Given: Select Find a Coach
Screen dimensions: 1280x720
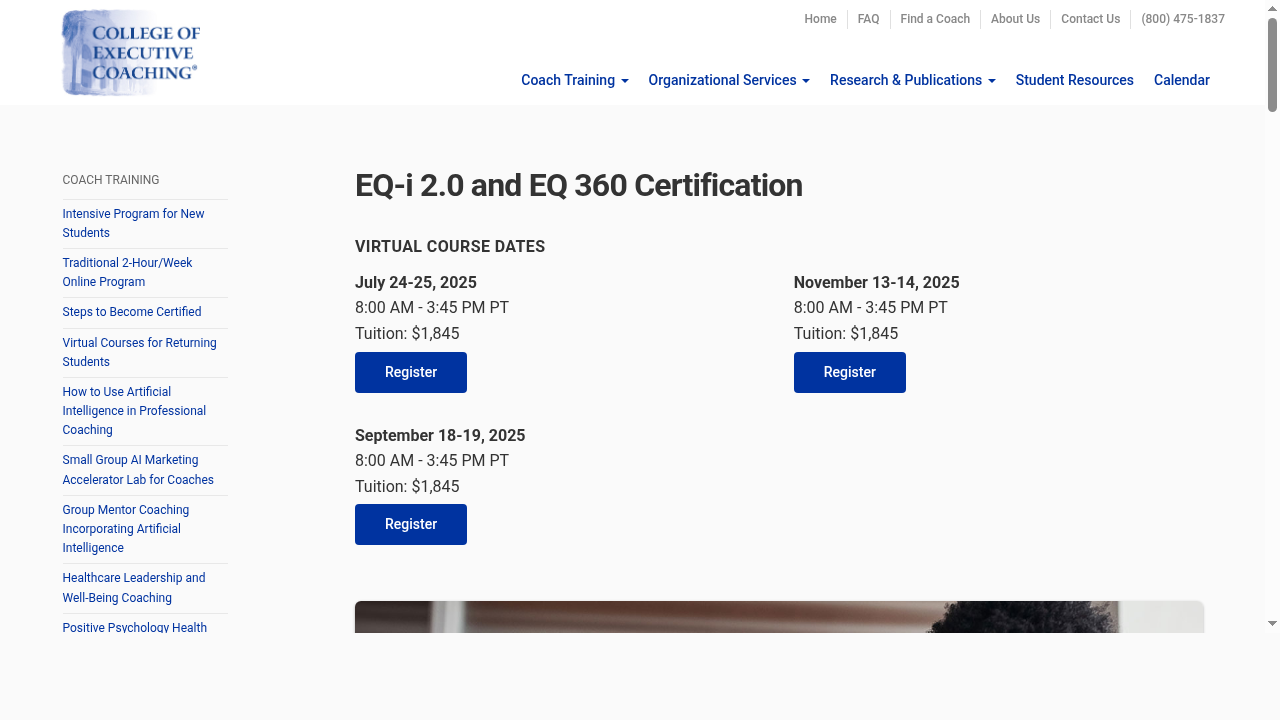Looking at the screenshot, I should coord(935,19).
